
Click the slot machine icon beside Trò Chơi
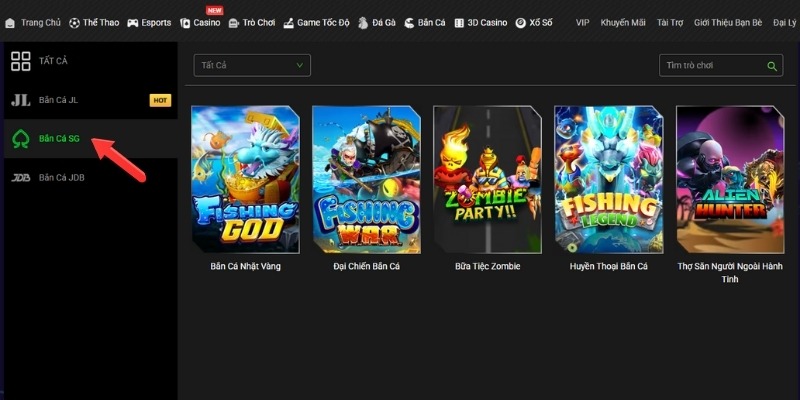234,23
